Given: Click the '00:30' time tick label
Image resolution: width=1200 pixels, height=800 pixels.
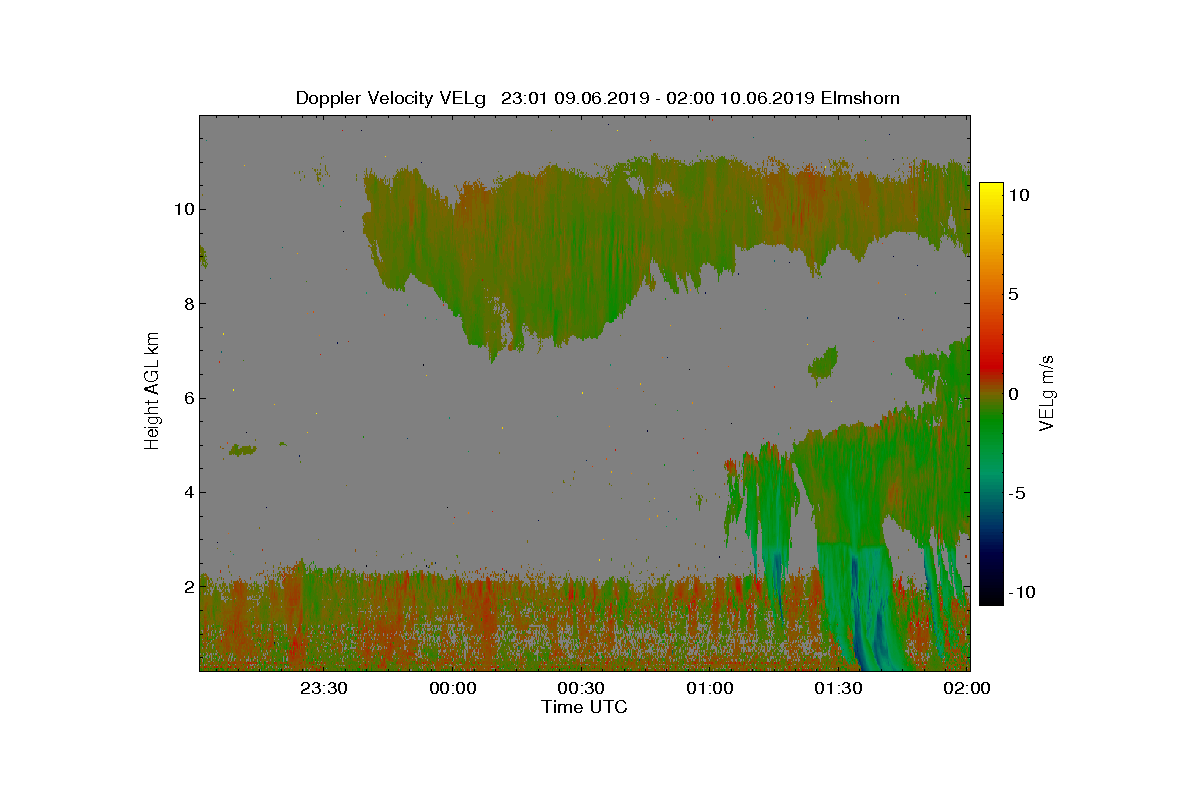Looking at the screenshot, I should click(581, 688).
